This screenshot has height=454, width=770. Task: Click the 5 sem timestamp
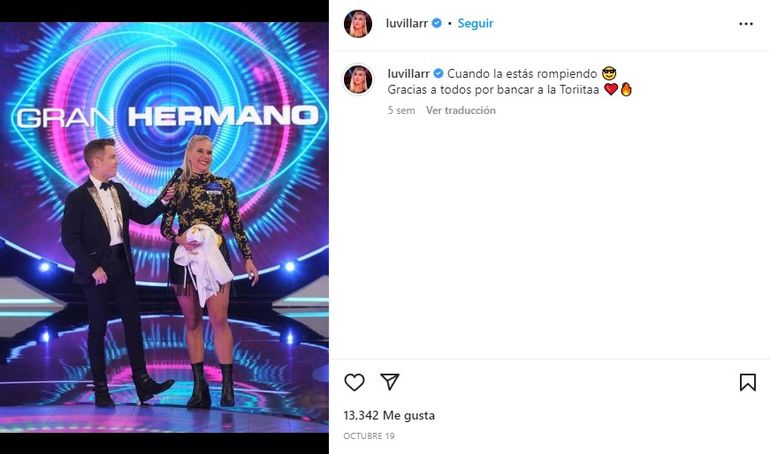coord(401,110)
